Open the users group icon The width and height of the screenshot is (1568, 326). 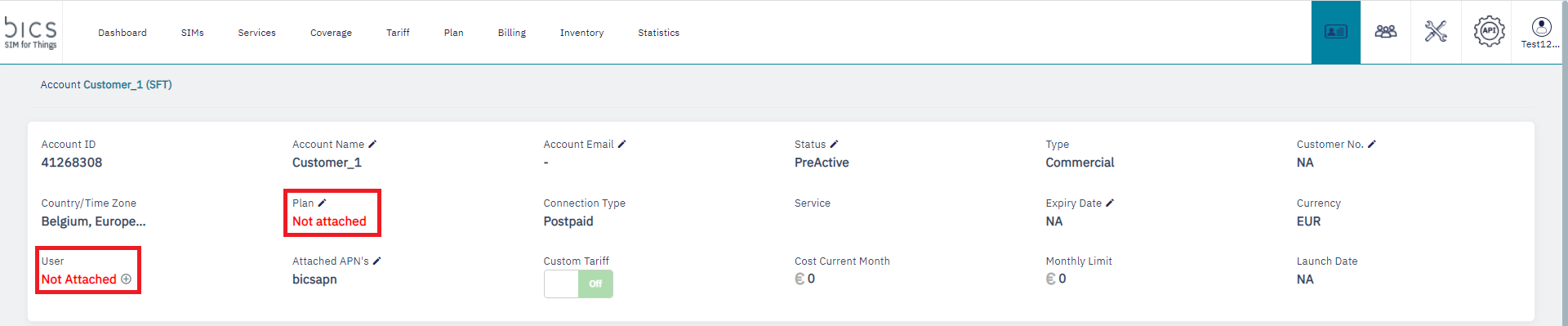point(1386,32)
